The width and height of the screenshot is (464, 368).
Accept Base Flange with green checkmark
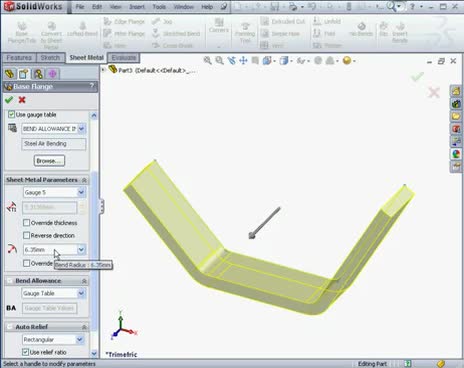click(9, 100)
